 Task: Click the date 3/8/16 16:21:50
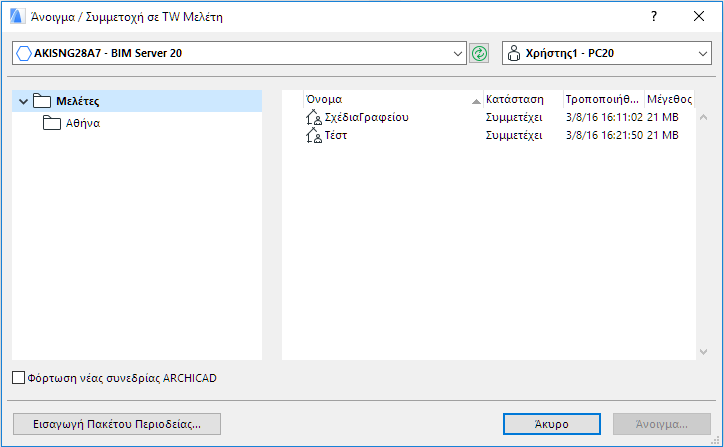[x=604, y=135]
